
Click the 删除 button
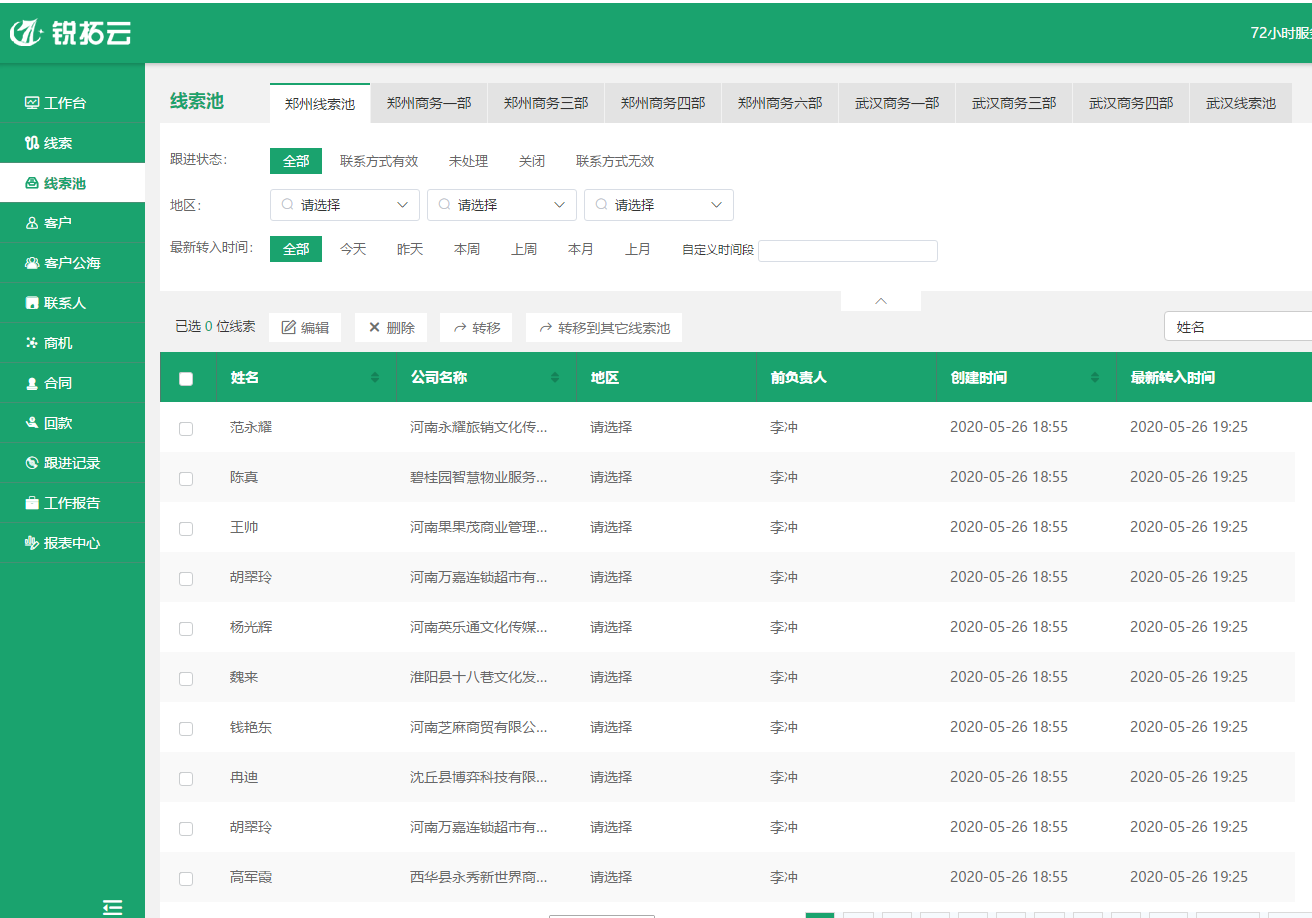[391, 327]
